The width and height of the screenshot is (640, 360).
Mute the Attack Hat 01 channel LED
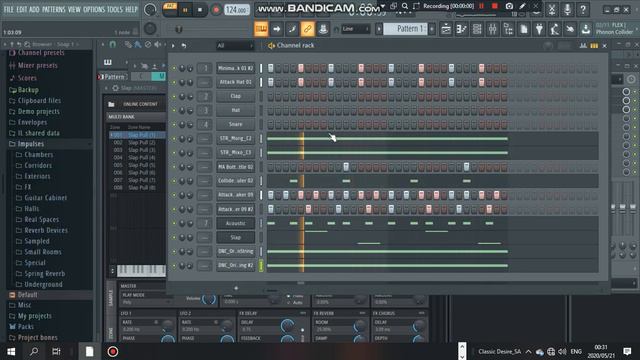[174, 82]
